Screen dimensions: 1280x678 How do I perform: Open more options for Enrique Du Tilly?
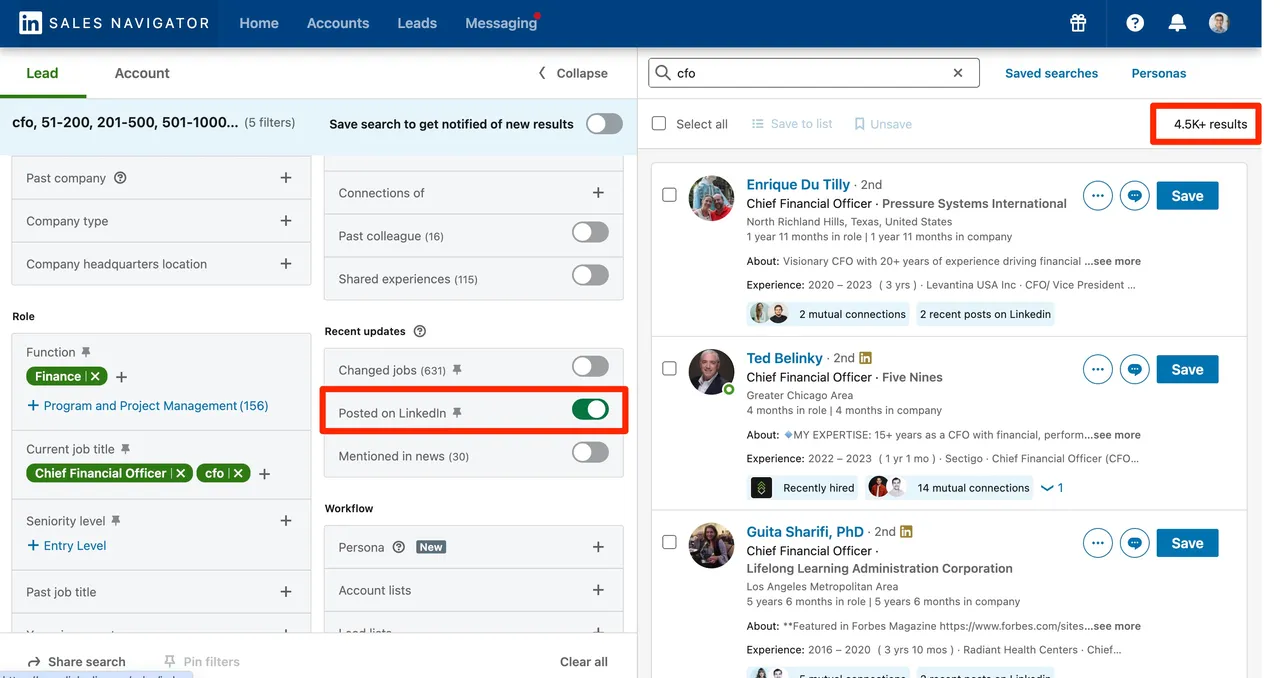(1098, 196)
